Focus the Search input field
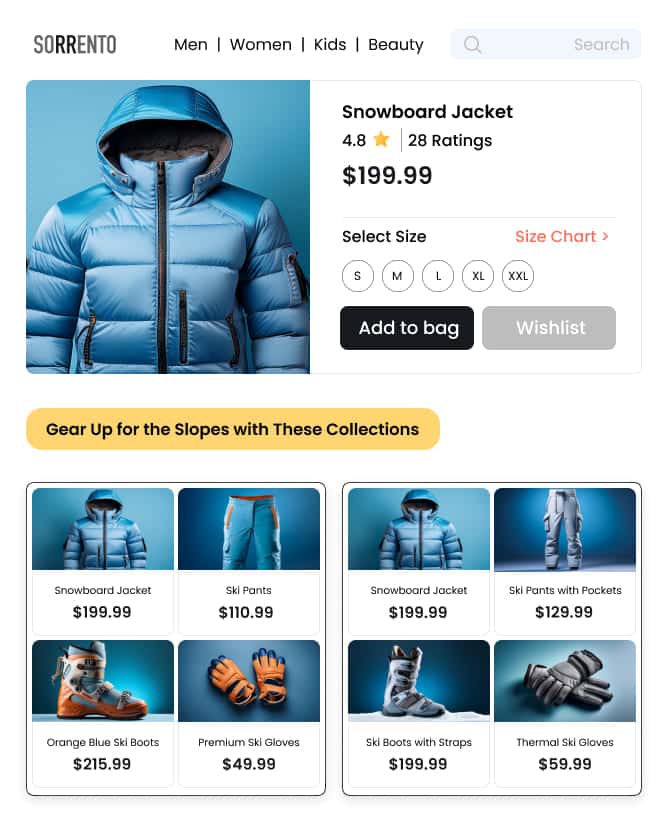666x840 pixels. [546, 44]
